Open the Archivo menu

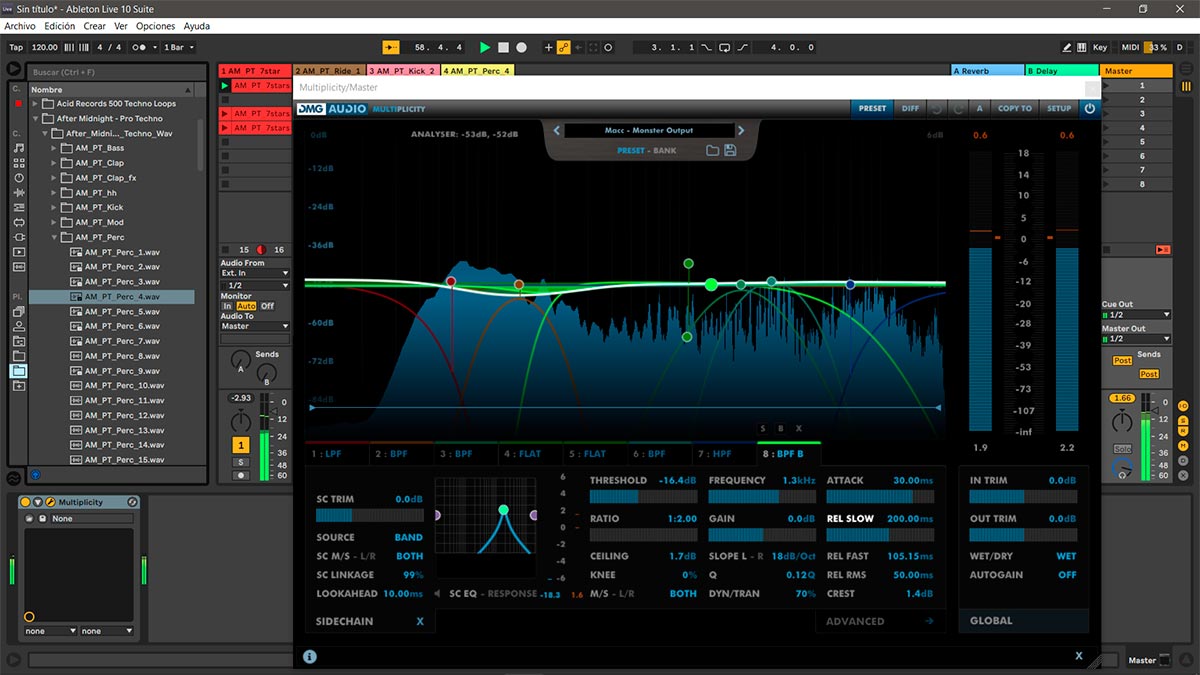(x=20, y=26)
